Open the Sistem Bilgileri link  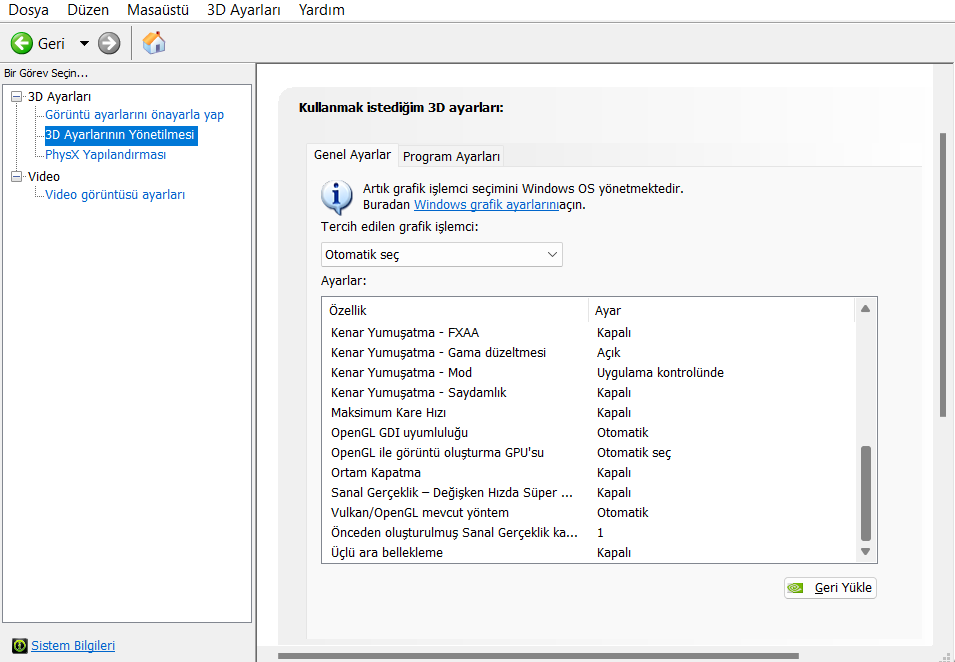tap(73, 646)
